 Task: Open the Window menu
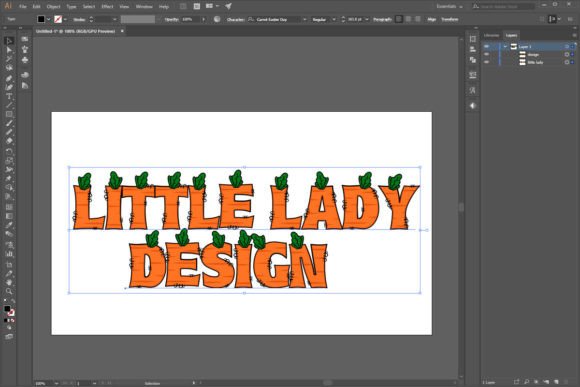coord(144,7)
